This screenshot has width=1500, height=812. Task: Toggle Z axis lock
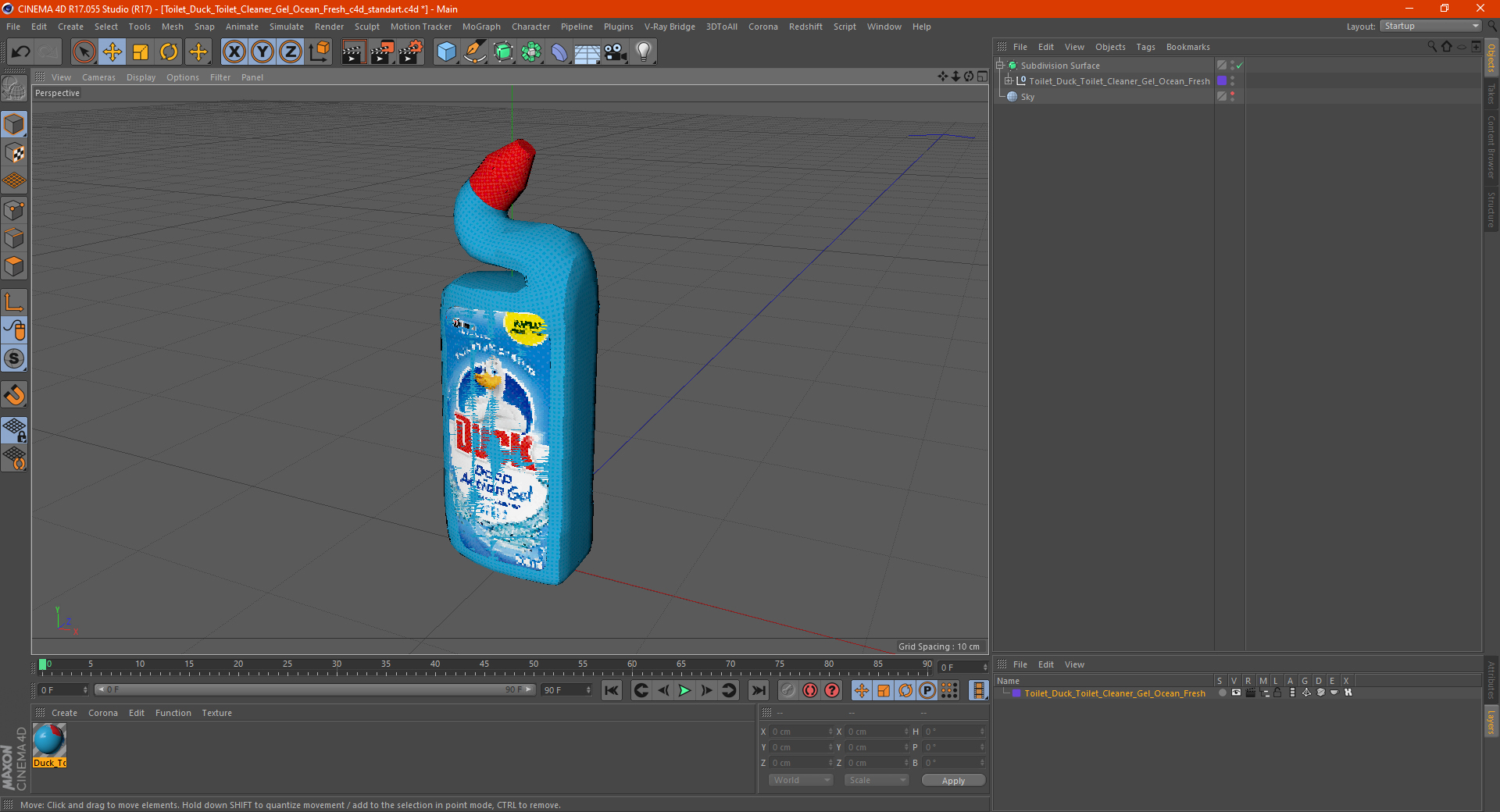coord(291,52)
